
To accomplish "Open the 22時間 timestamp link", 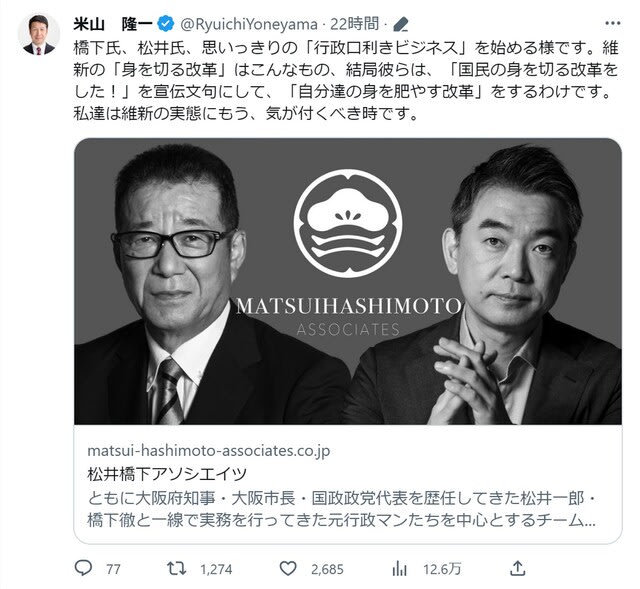I will [354, 24].
